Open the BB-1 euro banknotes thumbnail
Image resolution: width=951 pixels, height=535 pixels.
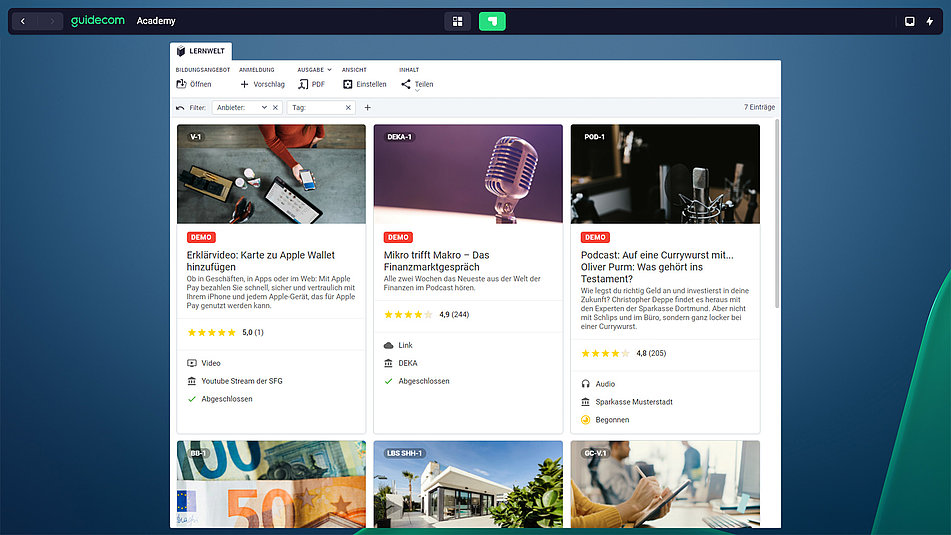(x=271, y=484)
